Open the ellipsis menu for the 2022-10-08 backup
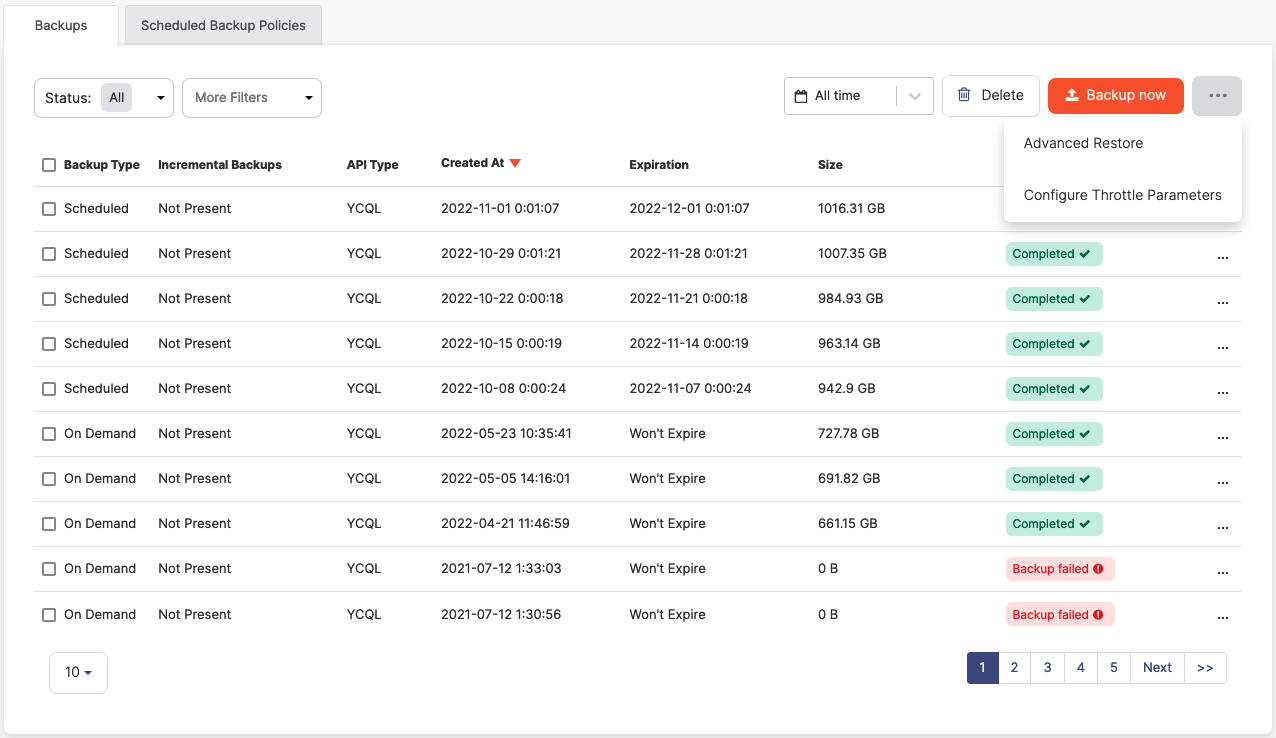Image resolution: width=1276 pixels, height=738 pixels. click(x=1222, y=390)
